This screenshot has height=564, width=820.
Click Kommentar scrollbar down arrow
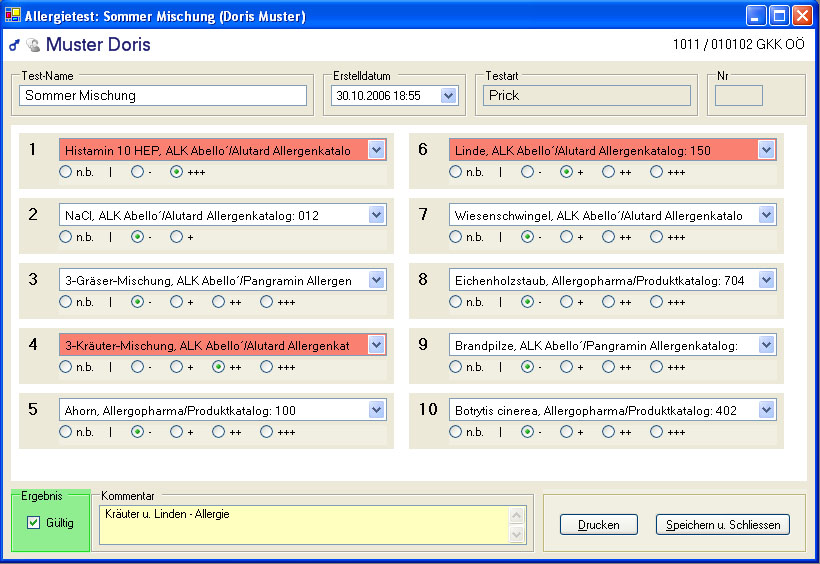pos(517,535)
